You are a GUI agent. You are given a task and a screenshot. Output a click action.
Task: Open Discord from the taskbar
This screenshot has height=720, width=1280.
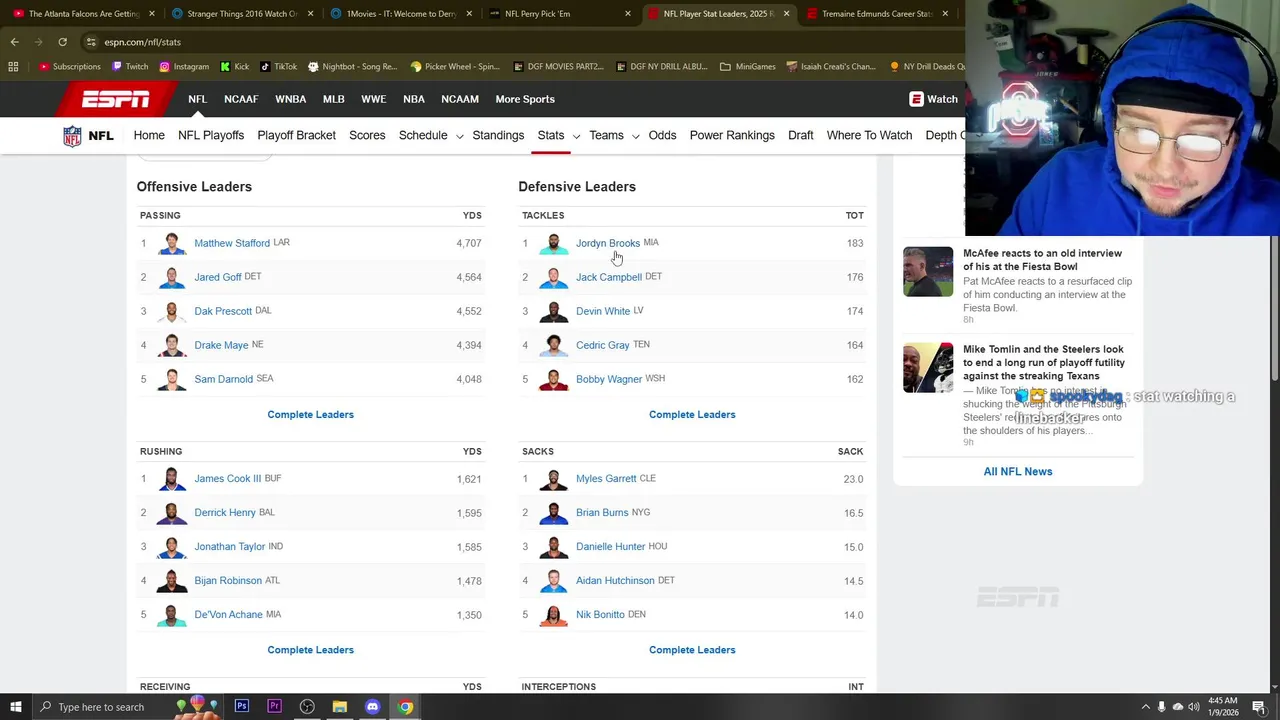[373, 707]
